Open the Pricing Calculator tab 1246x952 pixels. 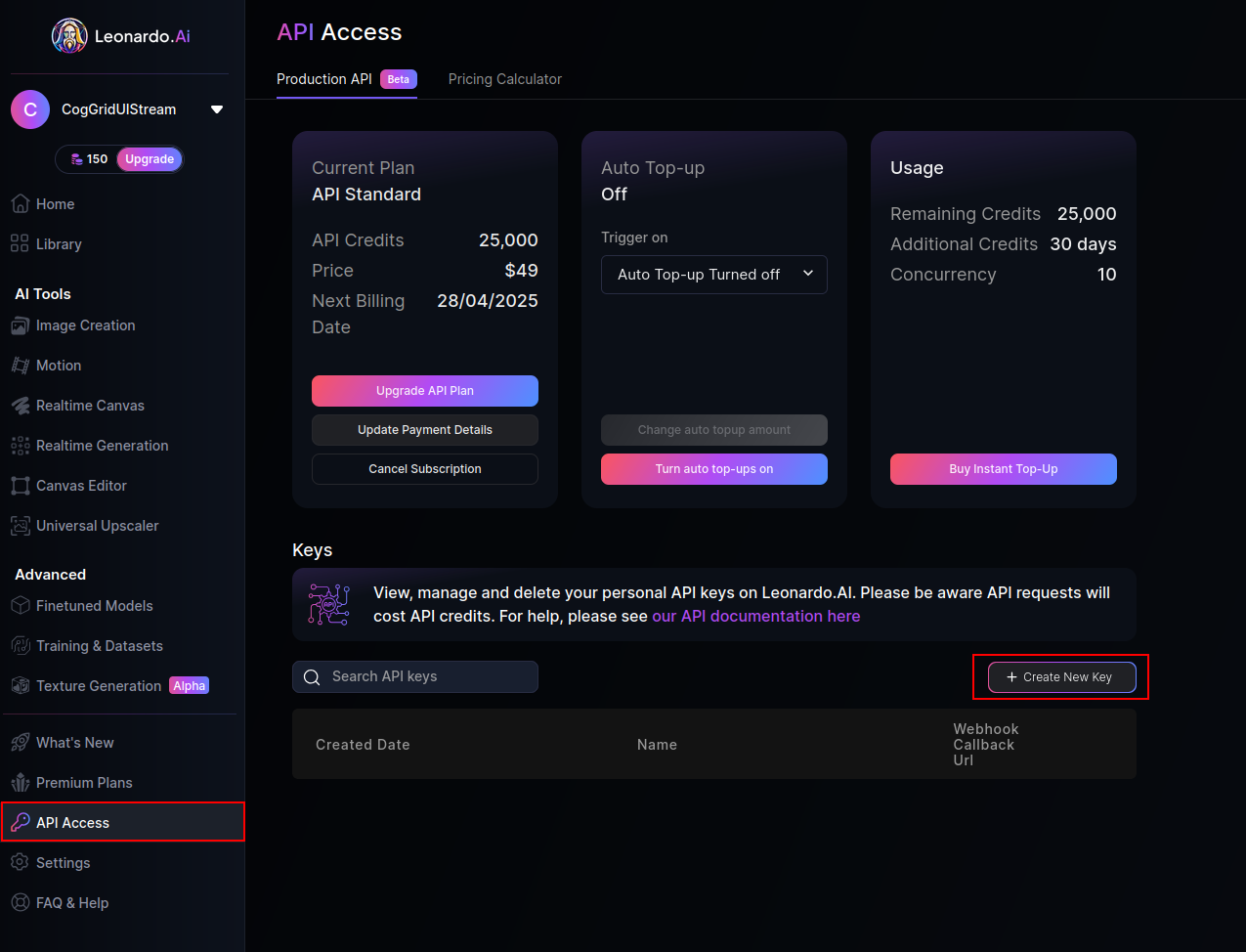(505, 79)
